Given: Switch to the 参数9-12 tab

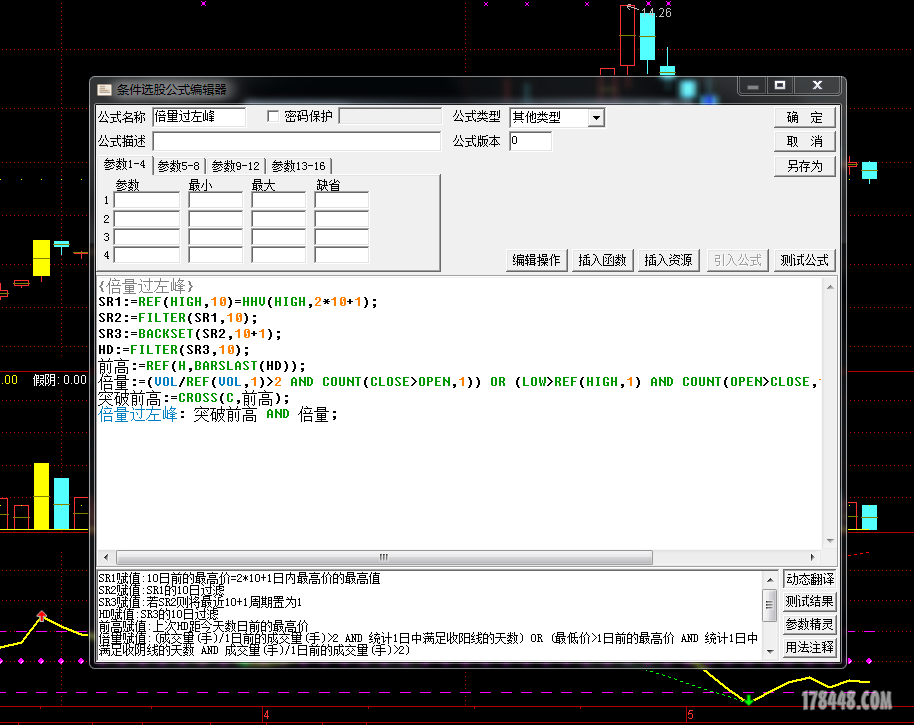Looking at the screenshot, I should (235, 166).
